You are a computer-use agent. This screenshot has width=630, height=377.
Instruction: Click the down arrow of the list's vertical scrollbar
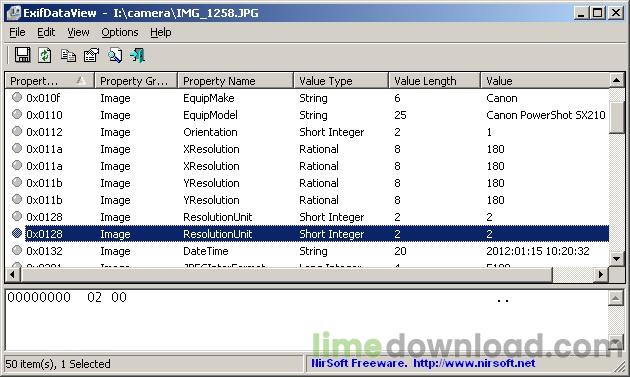point(617,258)
